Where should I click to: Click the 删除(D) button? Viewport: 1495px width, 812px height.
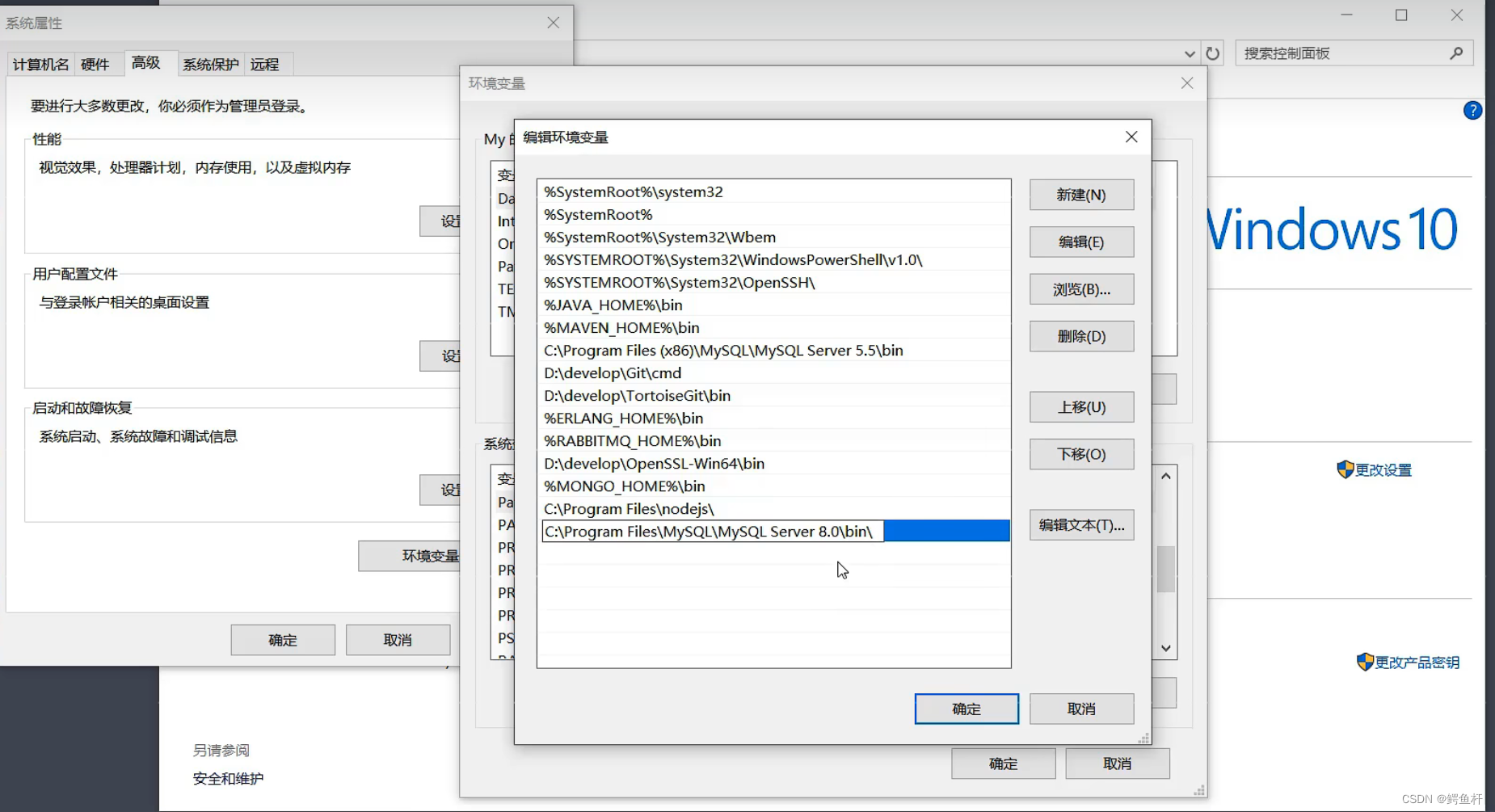point(1081,336)
